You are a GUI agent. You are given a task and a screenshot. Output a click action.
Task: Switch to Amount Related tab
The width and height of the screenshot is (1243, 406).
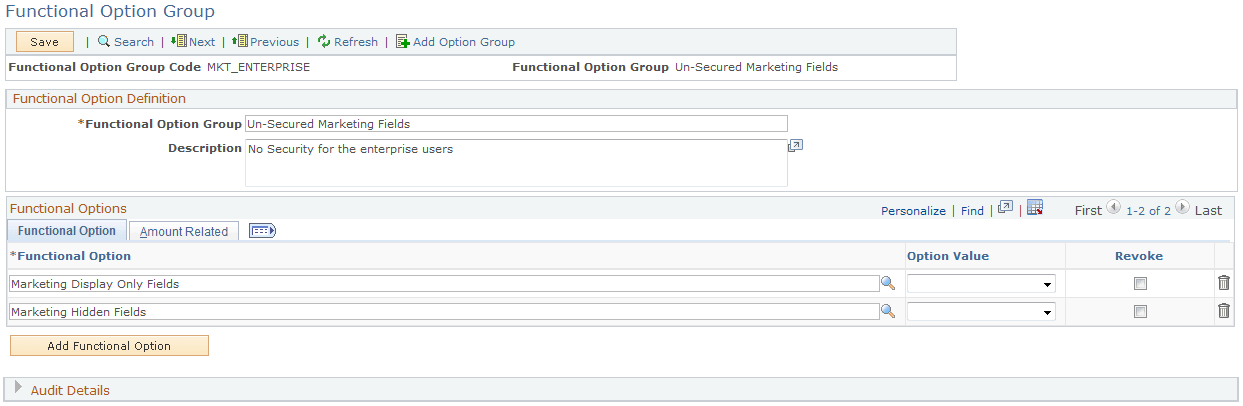tap(184, 231)
